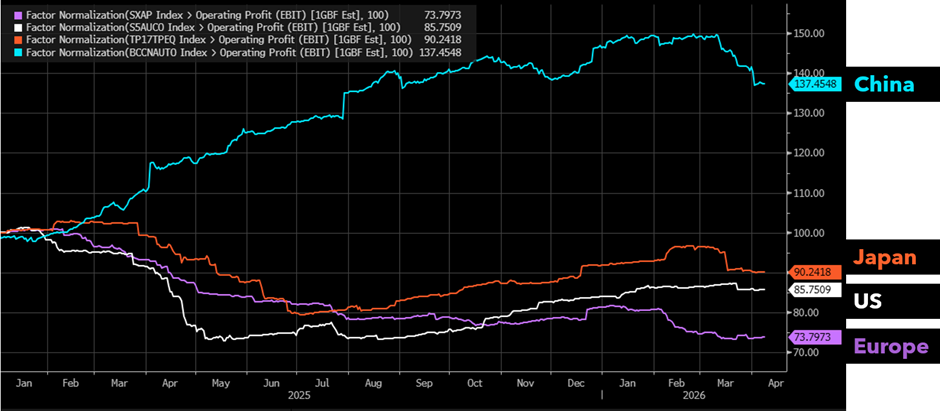Click the China series label

point(884,85)
